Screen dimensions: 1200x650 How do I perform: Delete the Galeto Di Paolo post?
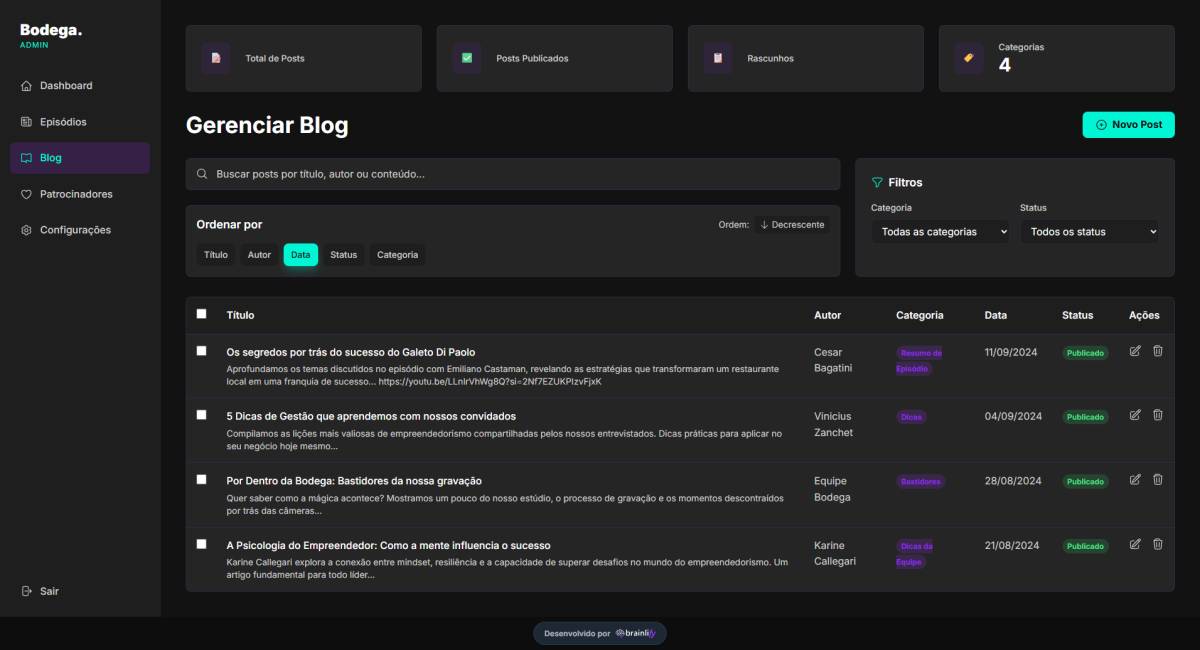[1158, 351]
